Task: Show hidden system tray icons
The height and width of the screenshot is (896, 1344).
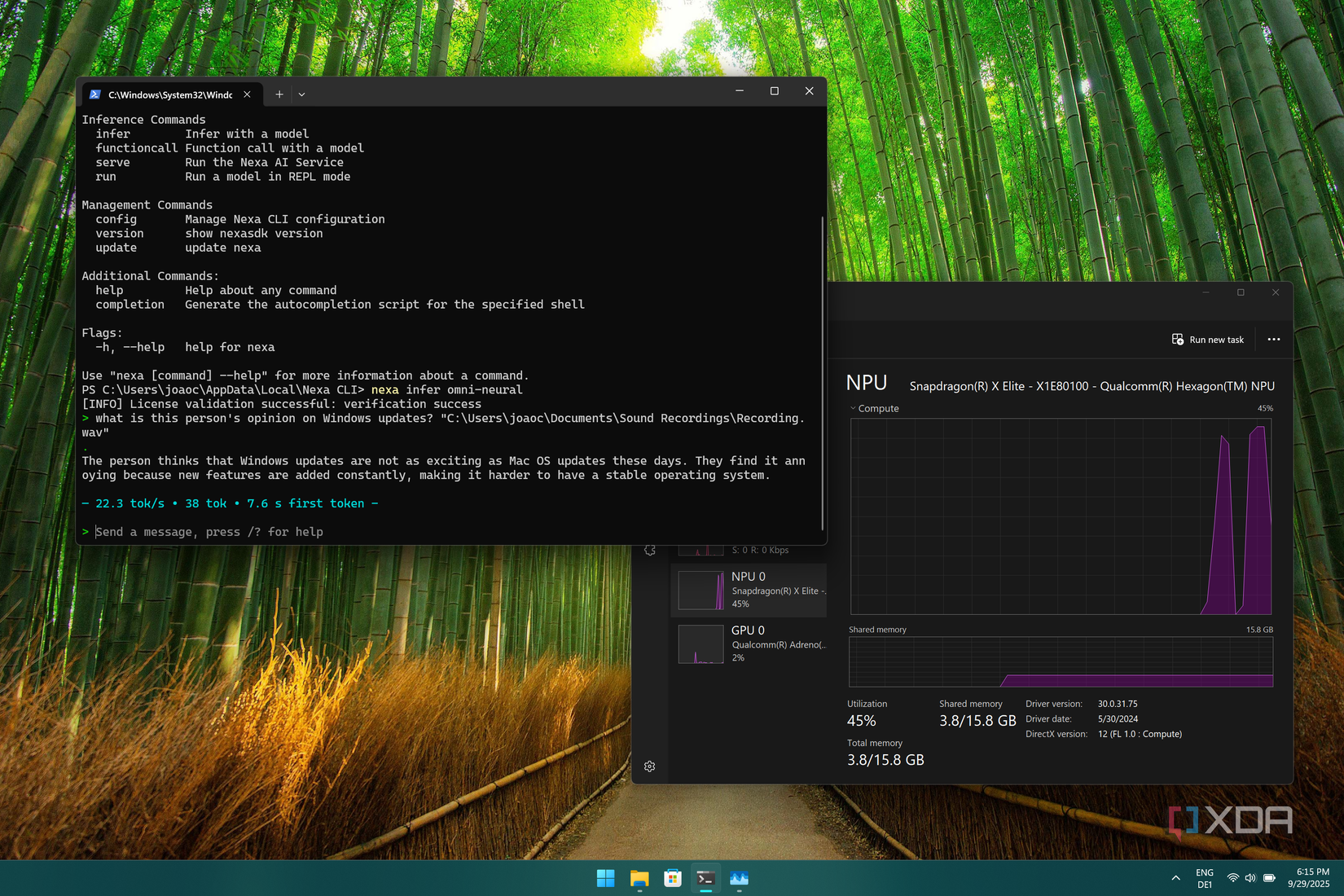Action: (x=1175, y=878)
